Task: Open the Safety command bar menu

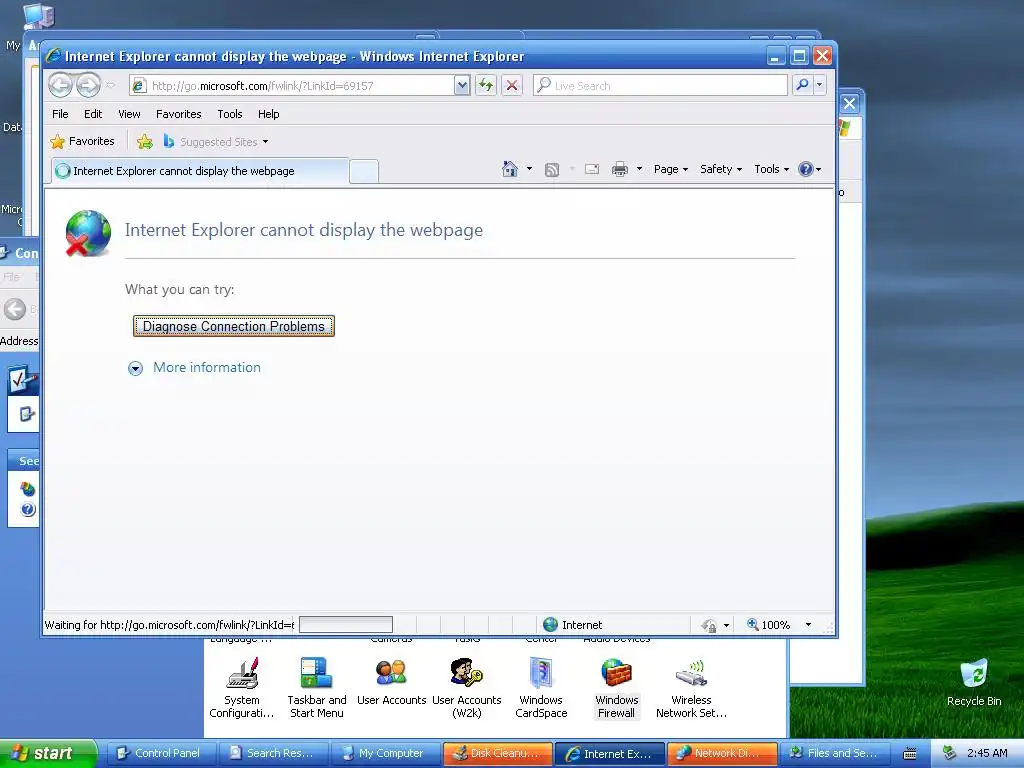Action: coord(721,169)
